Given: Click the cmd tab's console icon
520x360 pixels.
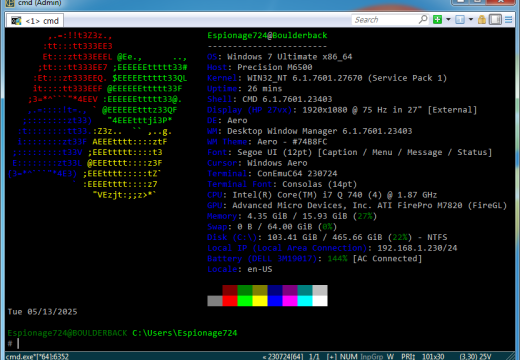Looking at the screenshot, I should [16, 21].
